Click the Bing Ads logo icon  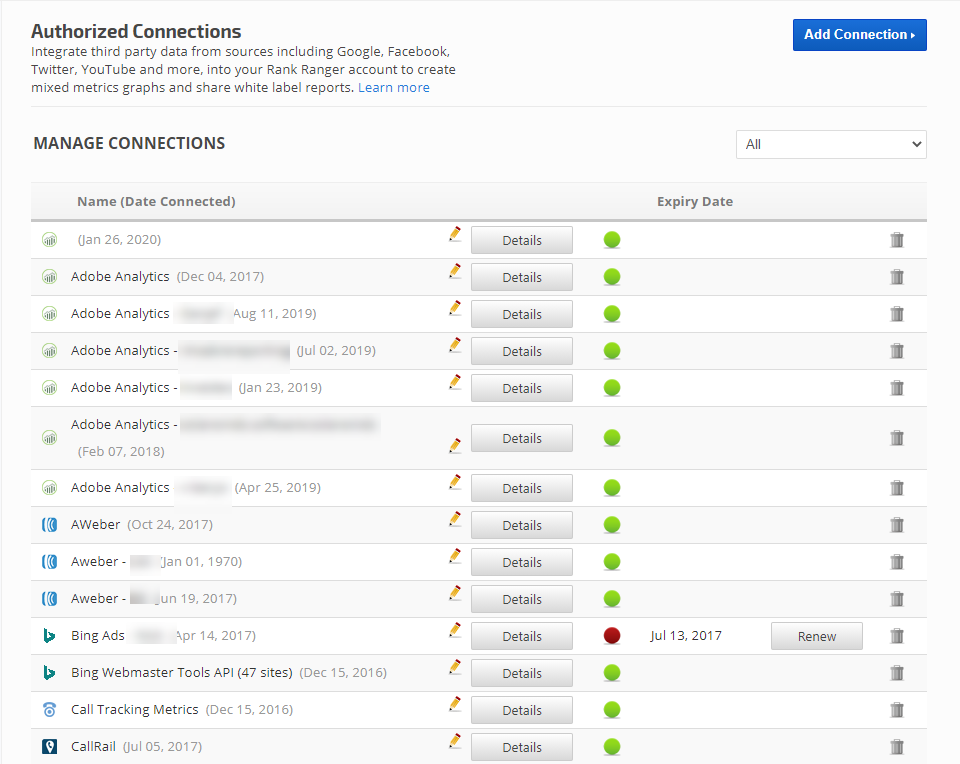tap(49, 636)
